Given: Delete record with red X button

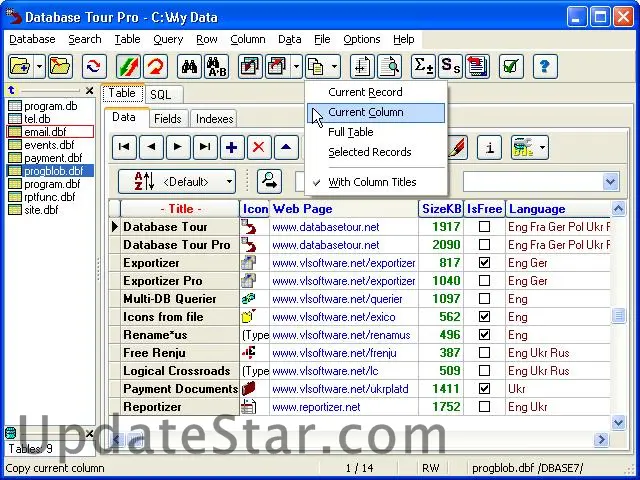Looking at the screenshot, I should (259, 147).
